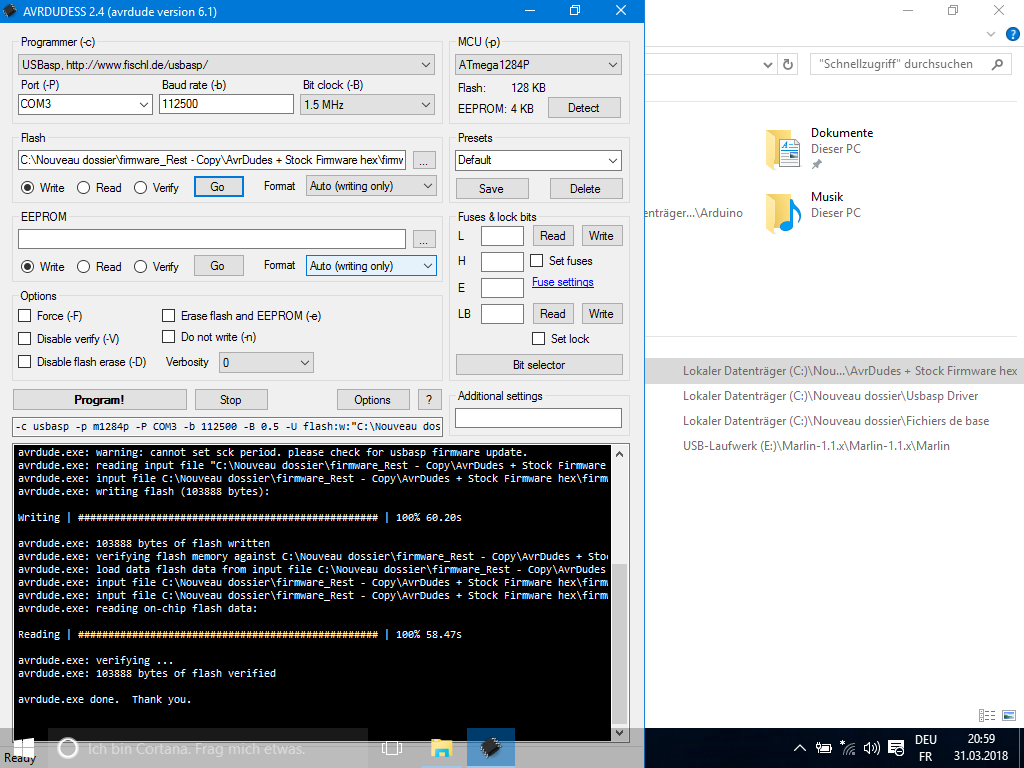The image size is (1024, 768).
Task: Click the AVRDUDESS chip icon in the title bar
Action: click(x=9, y=11)
